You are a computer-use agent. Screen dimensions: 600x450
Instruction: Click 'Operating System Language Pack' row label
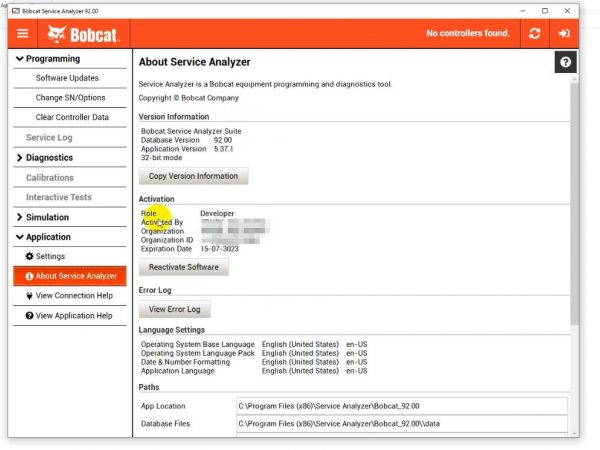pyautogui.click(x=197, y=353)
